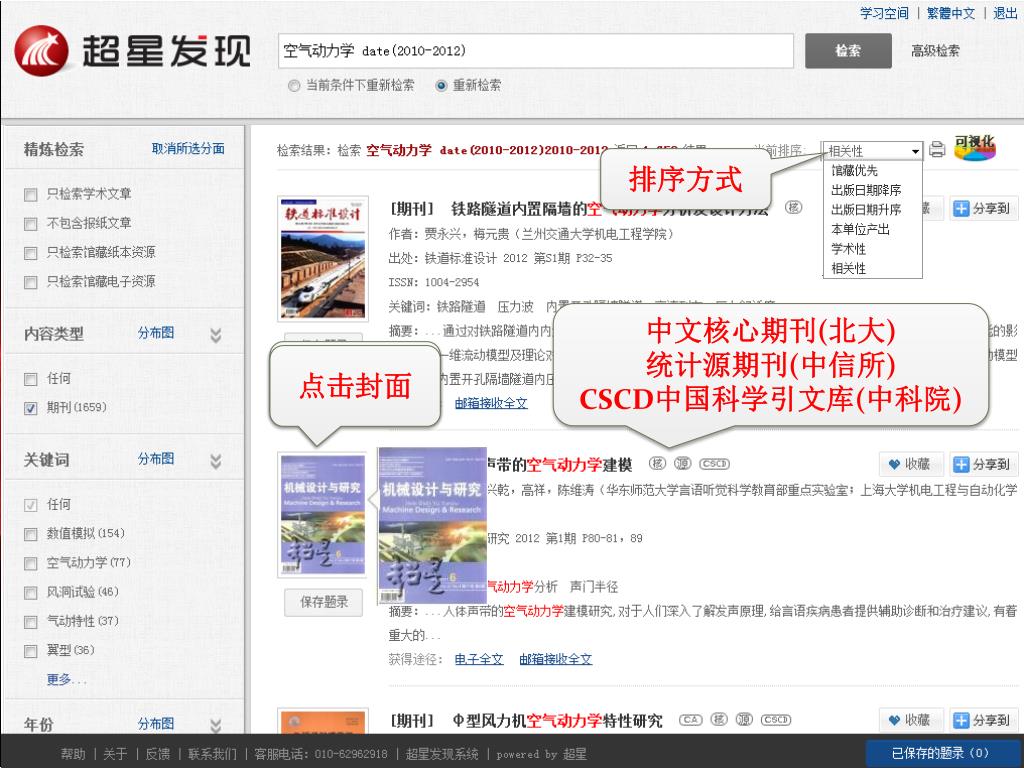This screenshot has width=1024, height=768.
Task: Click the enlarged 机械设计与研究 cover preview
Action: [x=432, y=525]
